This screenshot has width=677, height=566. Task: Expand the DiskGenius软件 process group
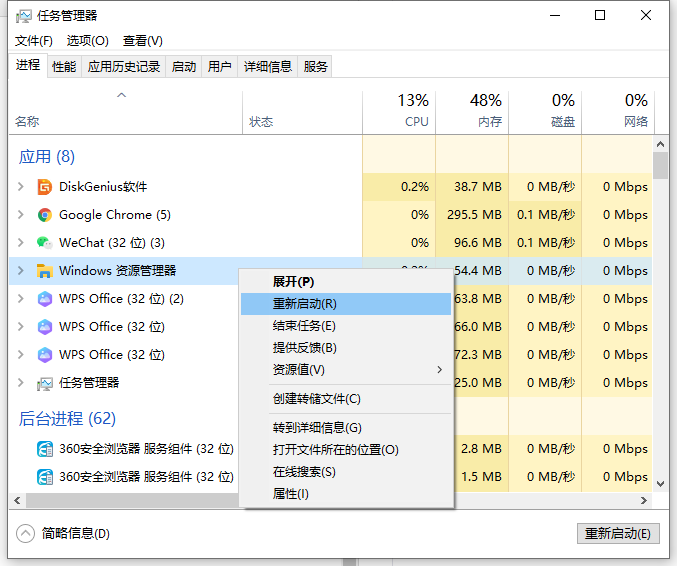point(21,187)
